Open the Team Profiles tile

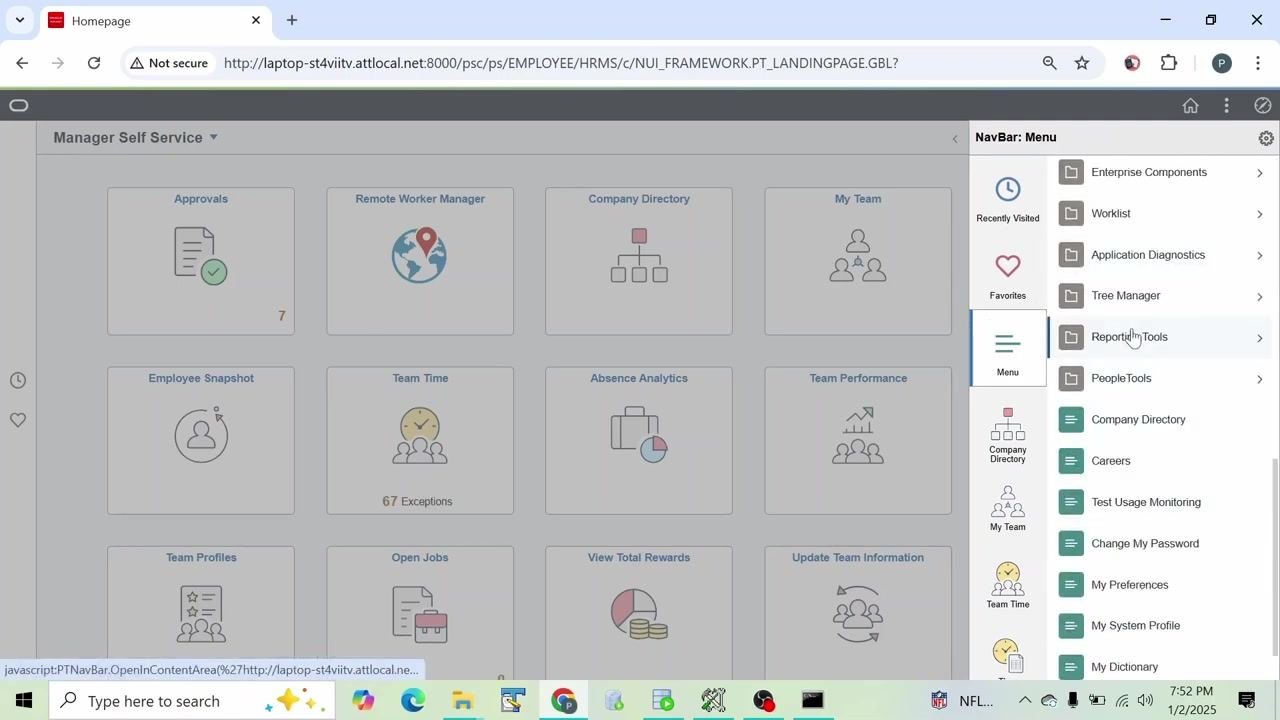click(201, 613)
